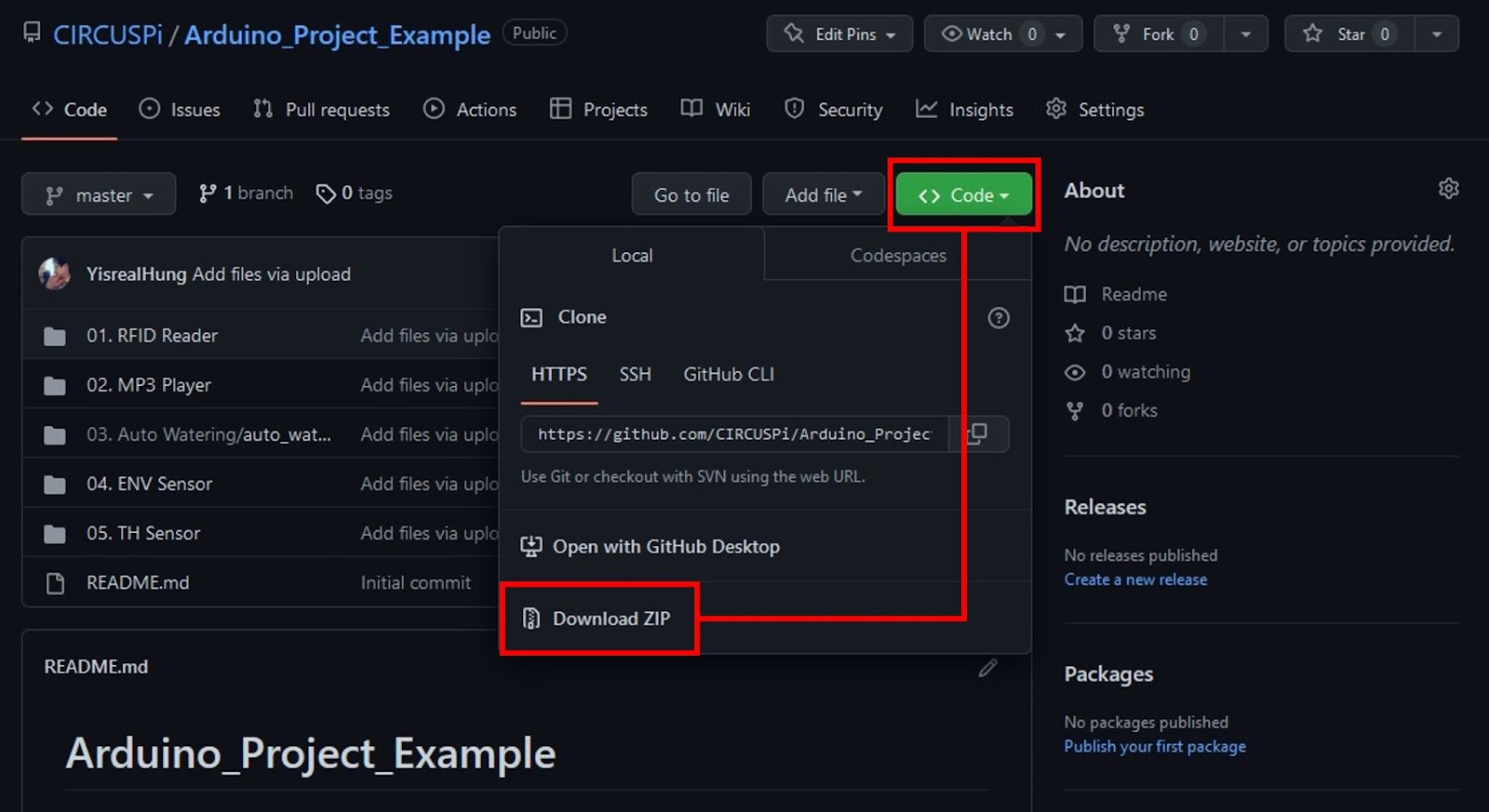Screen dimensions: 1489x812
Task: Open YisrealHung's avatar
Action: (55, 273)
